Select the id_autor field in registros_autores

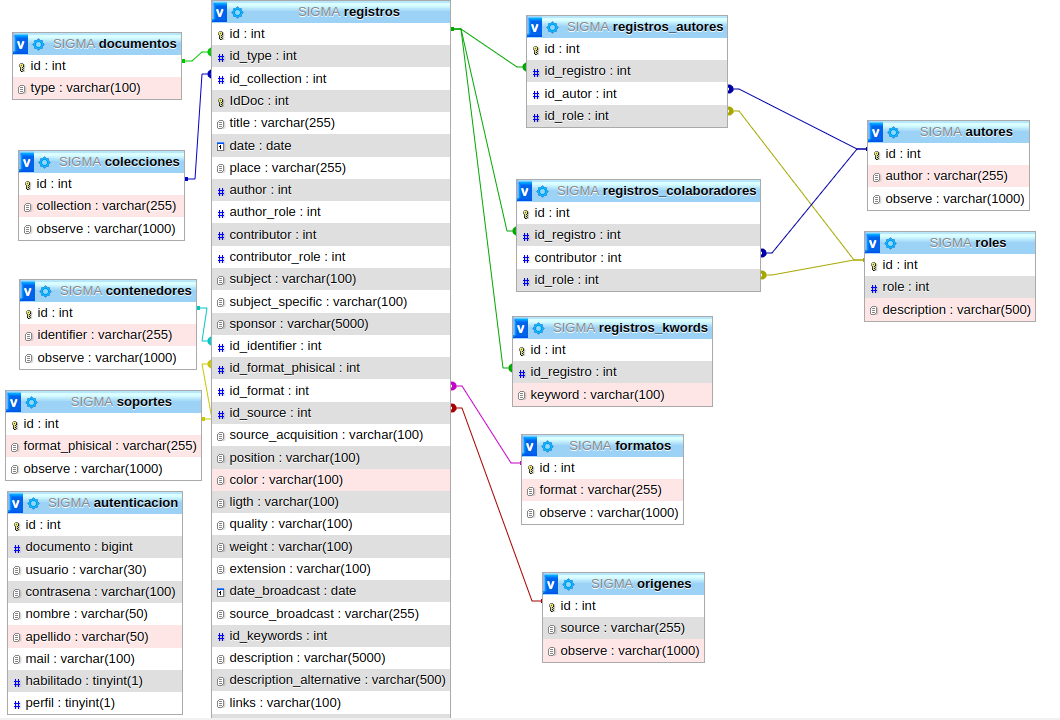pos(580,94)
